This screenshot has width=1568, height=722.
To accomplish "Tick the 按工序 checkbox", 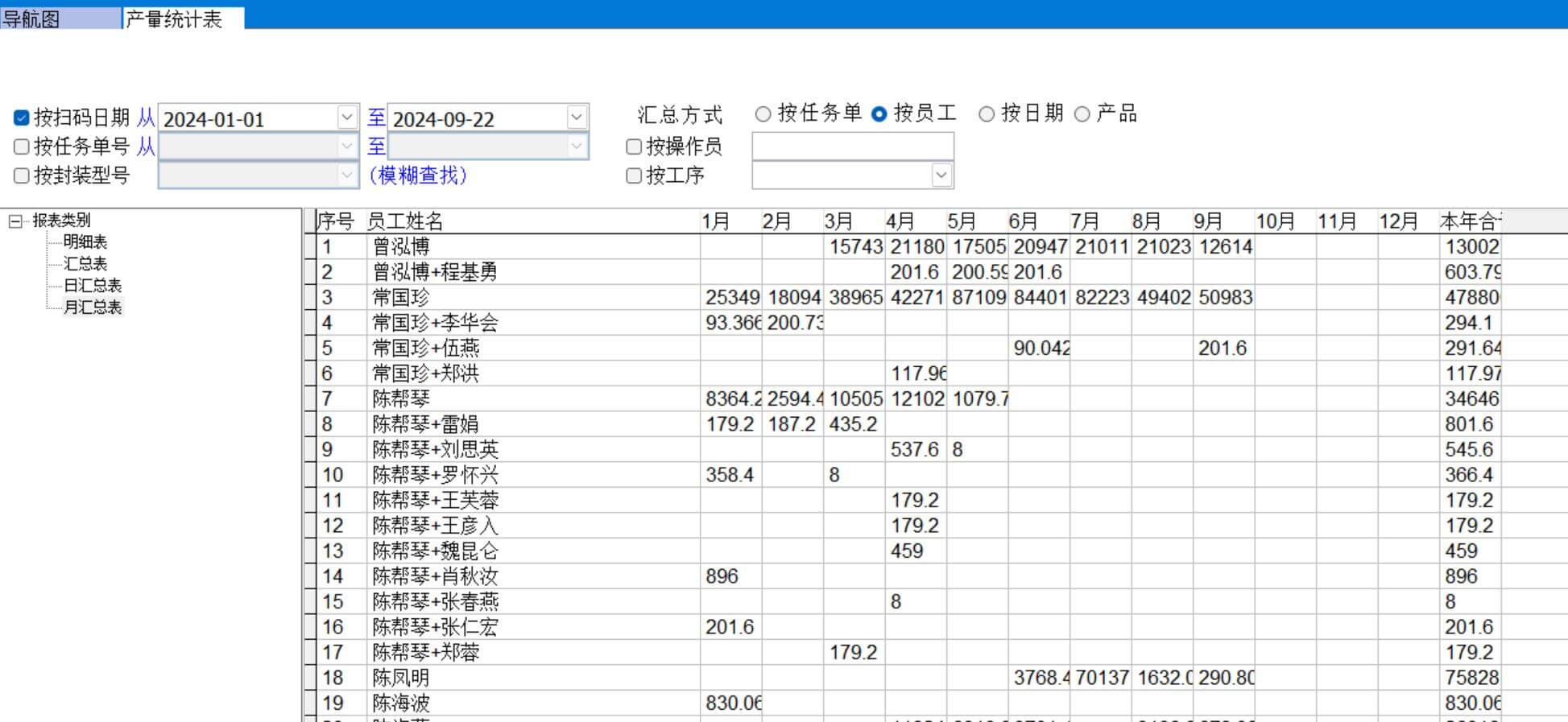I will [x=634, y=175].
